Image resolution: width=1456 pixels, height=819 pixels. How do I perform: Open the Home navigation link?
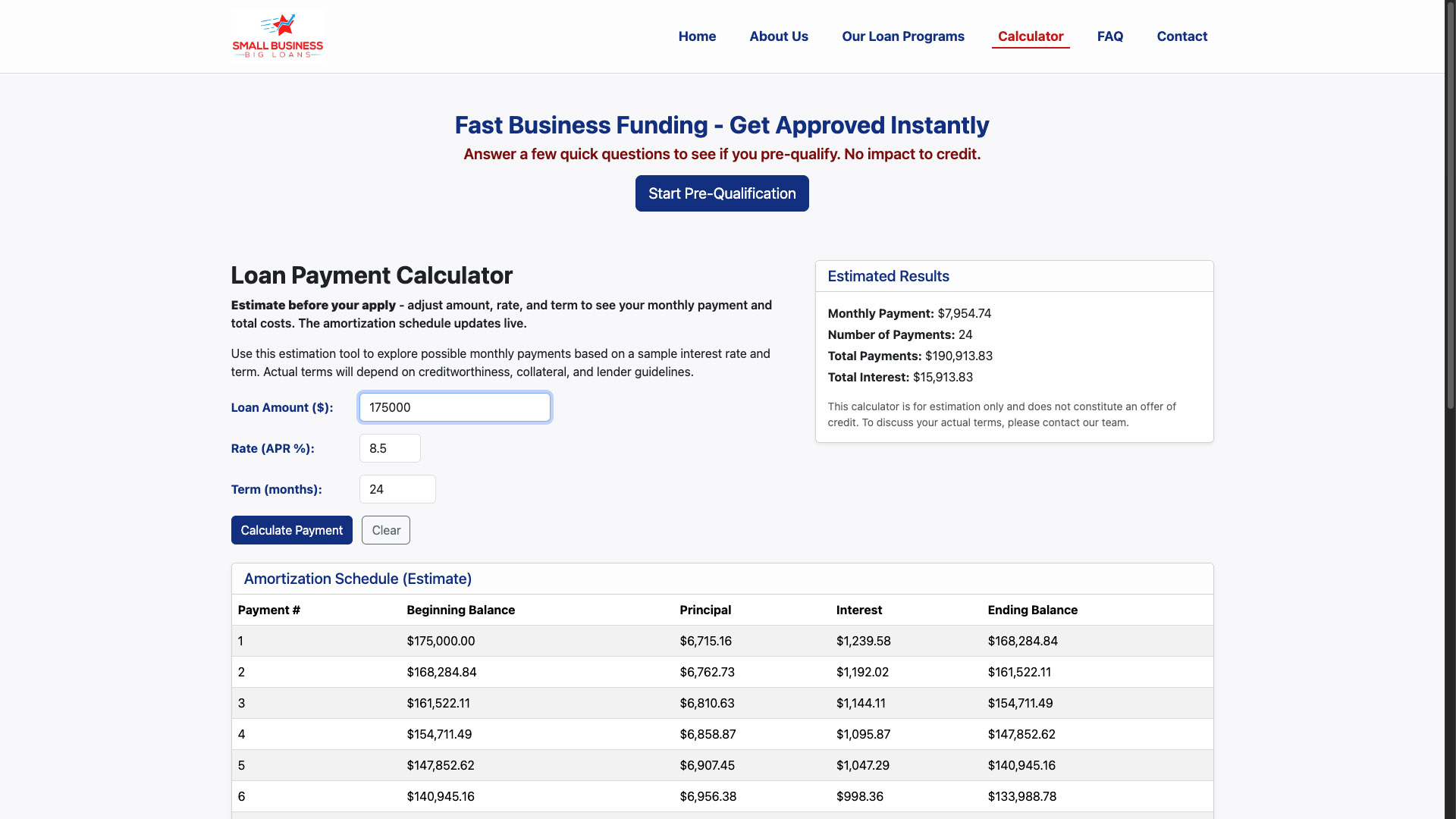coord(697,36)
